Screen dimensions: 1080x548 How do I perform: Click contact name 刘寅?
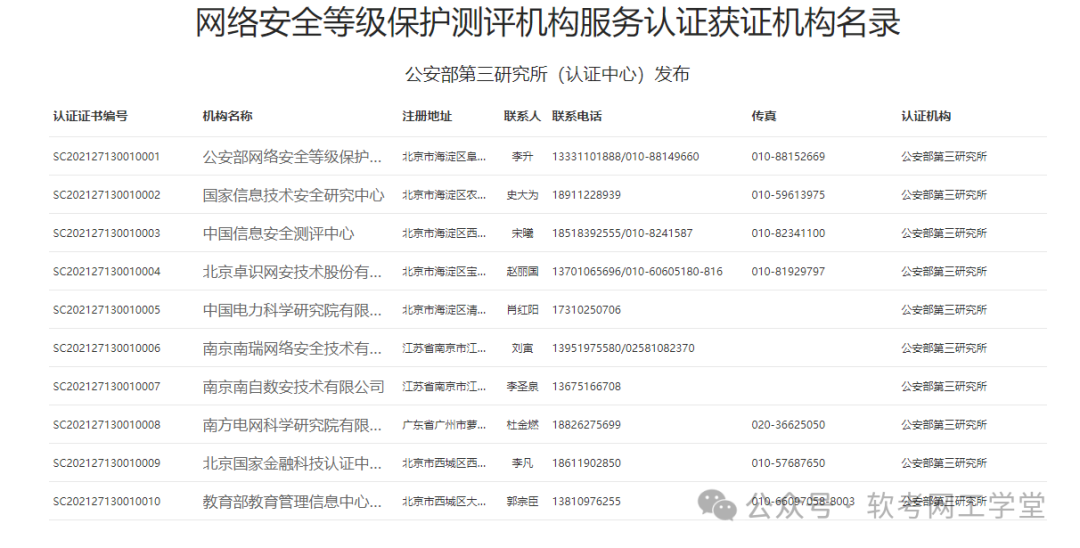[x=522, y=348]
